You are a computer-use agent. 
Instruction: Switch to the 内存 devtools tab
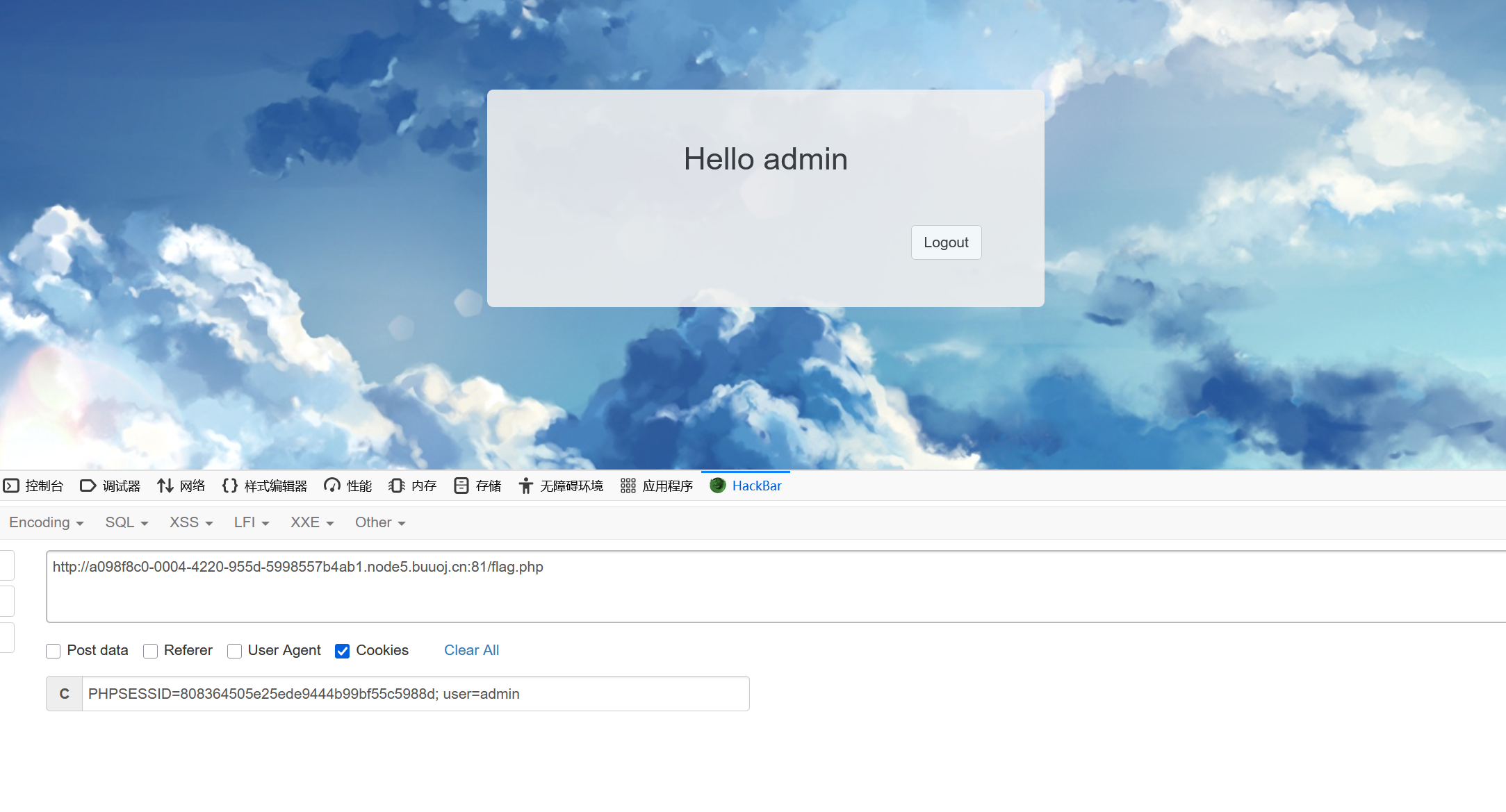(413, 486)
